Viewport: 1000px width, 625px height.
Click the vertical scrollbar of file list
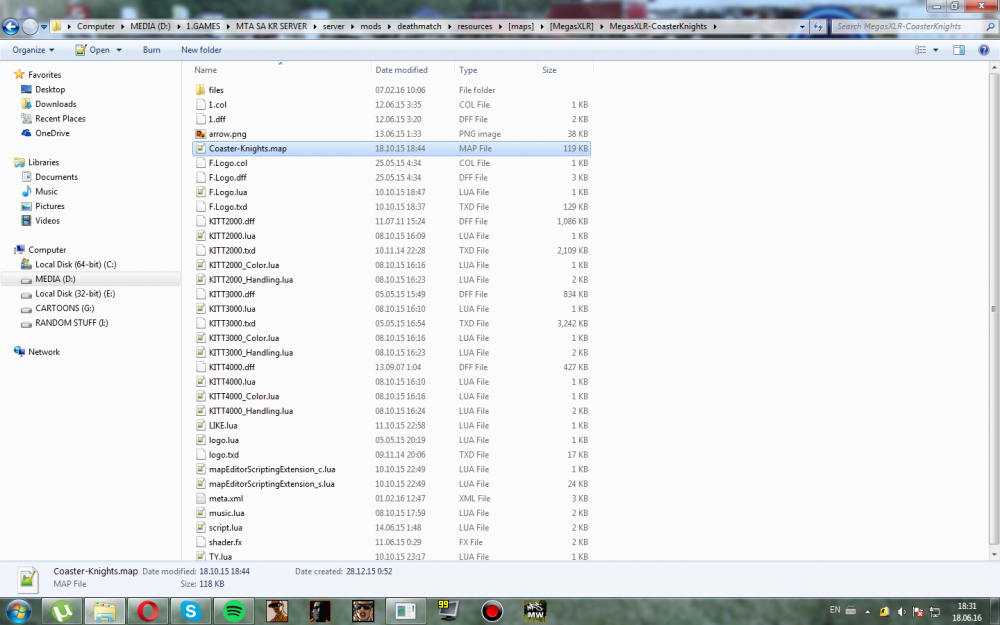993,300
